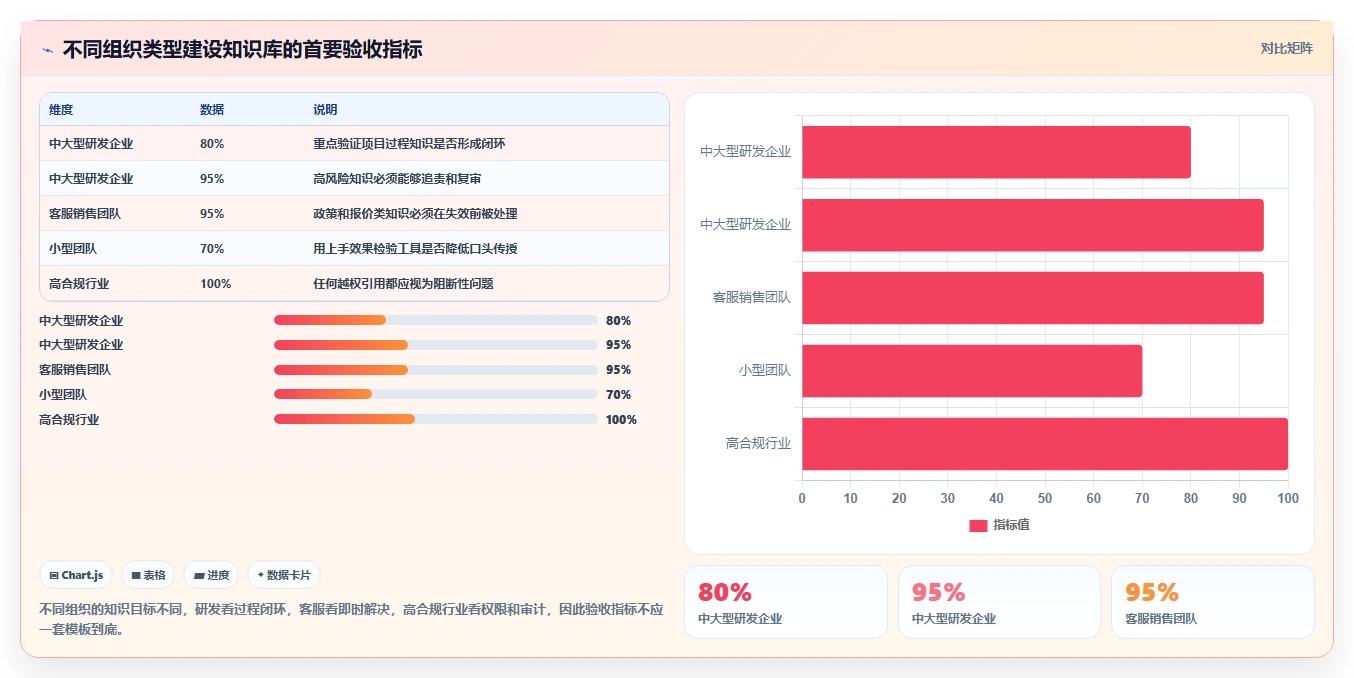
Task: Open the 对比矩阵 badge
Action: (1286, 48)
